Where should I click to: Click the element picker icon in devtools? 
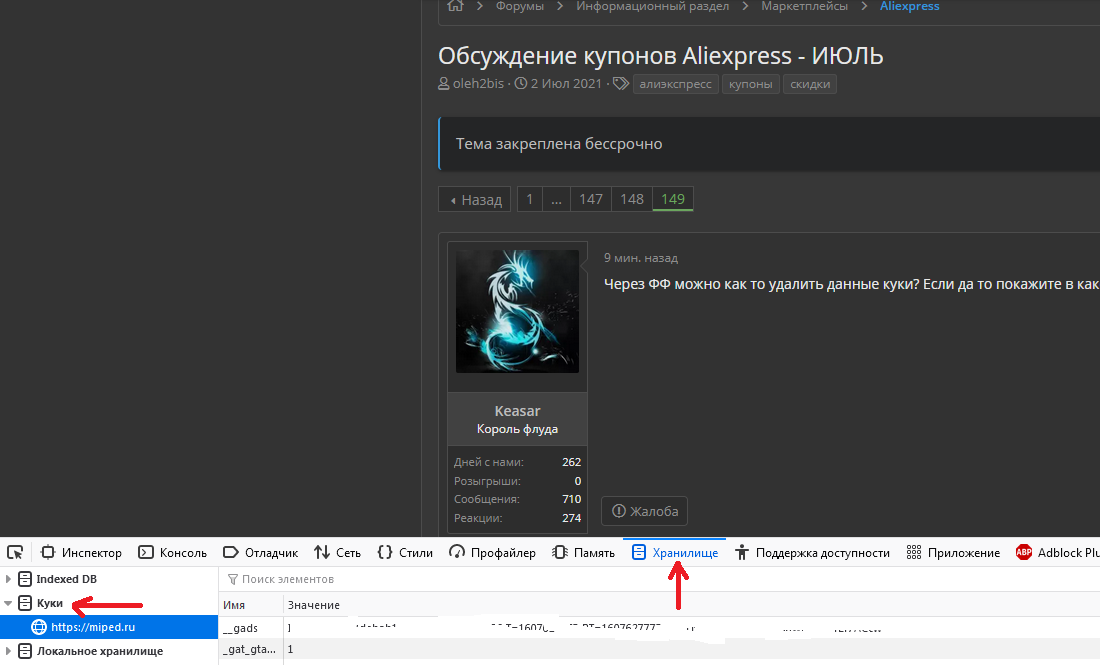(15, 552)
